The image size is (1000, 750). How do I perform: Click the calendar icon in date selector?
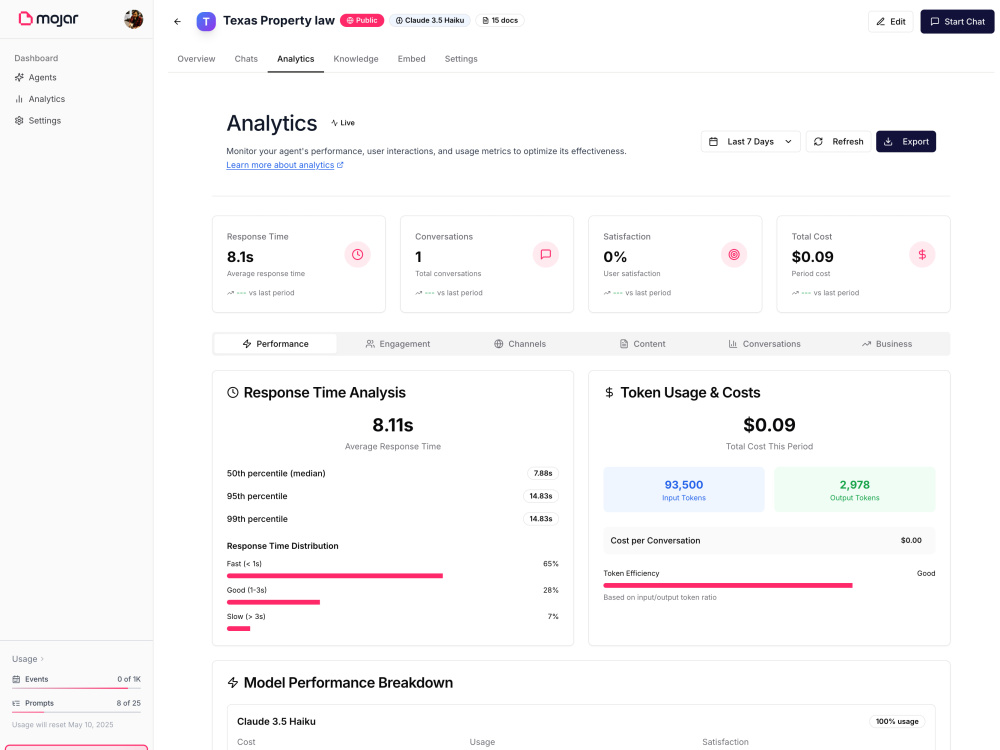click(x=714, y=142)
